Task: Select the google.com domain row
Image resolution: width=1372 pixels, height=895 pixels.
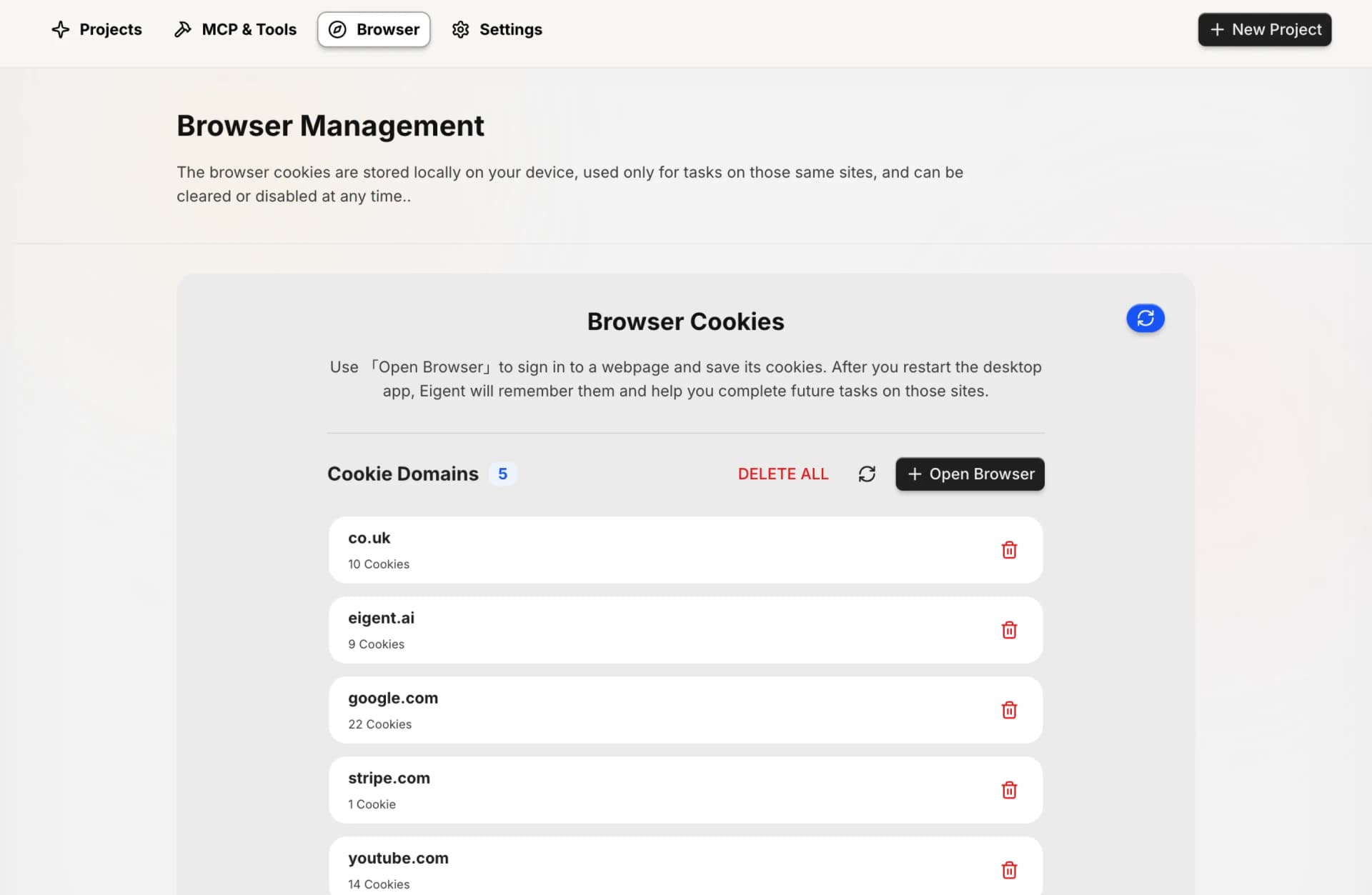Action: click(x=643, y=710)
